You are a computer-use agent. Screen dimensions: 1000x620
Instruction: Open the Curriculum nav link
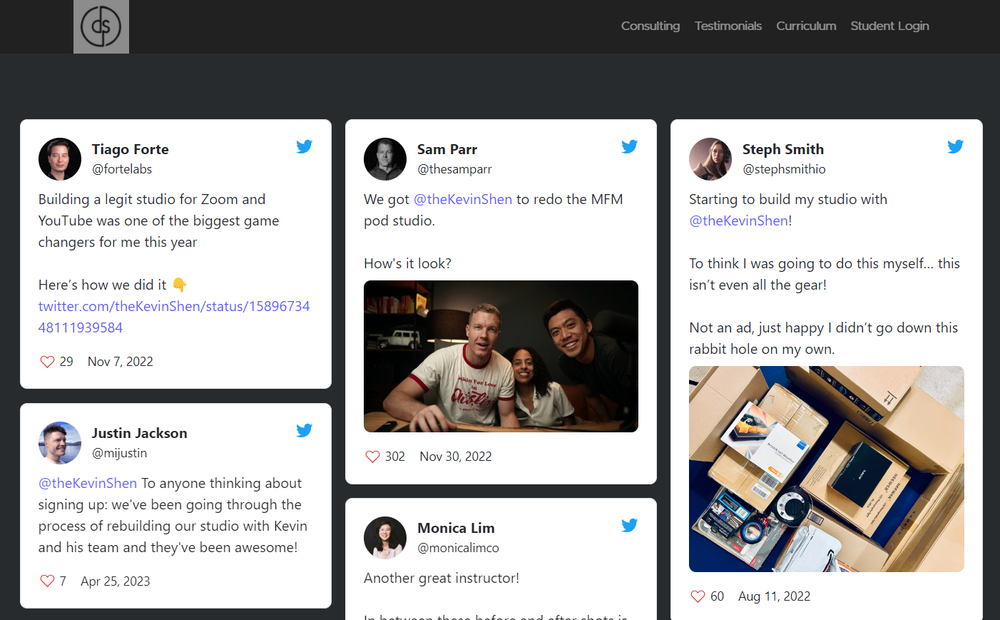pos(806,26)
